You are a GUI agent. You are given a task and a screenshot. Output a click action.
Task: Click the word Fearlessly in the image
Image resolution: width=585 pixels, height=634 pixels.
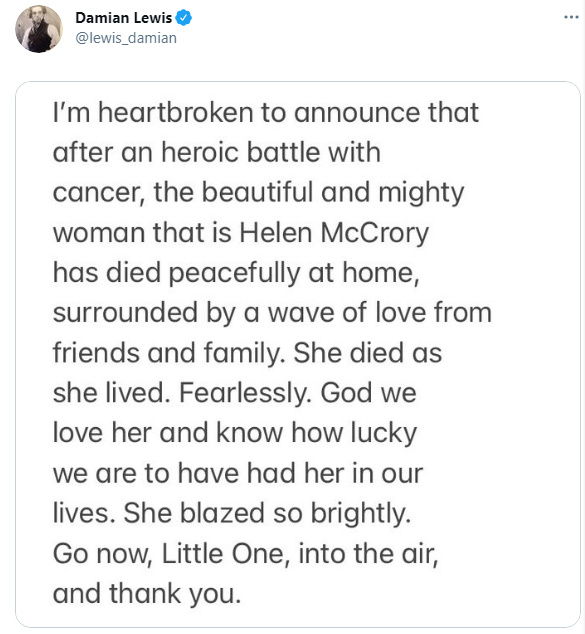[243, 393]
